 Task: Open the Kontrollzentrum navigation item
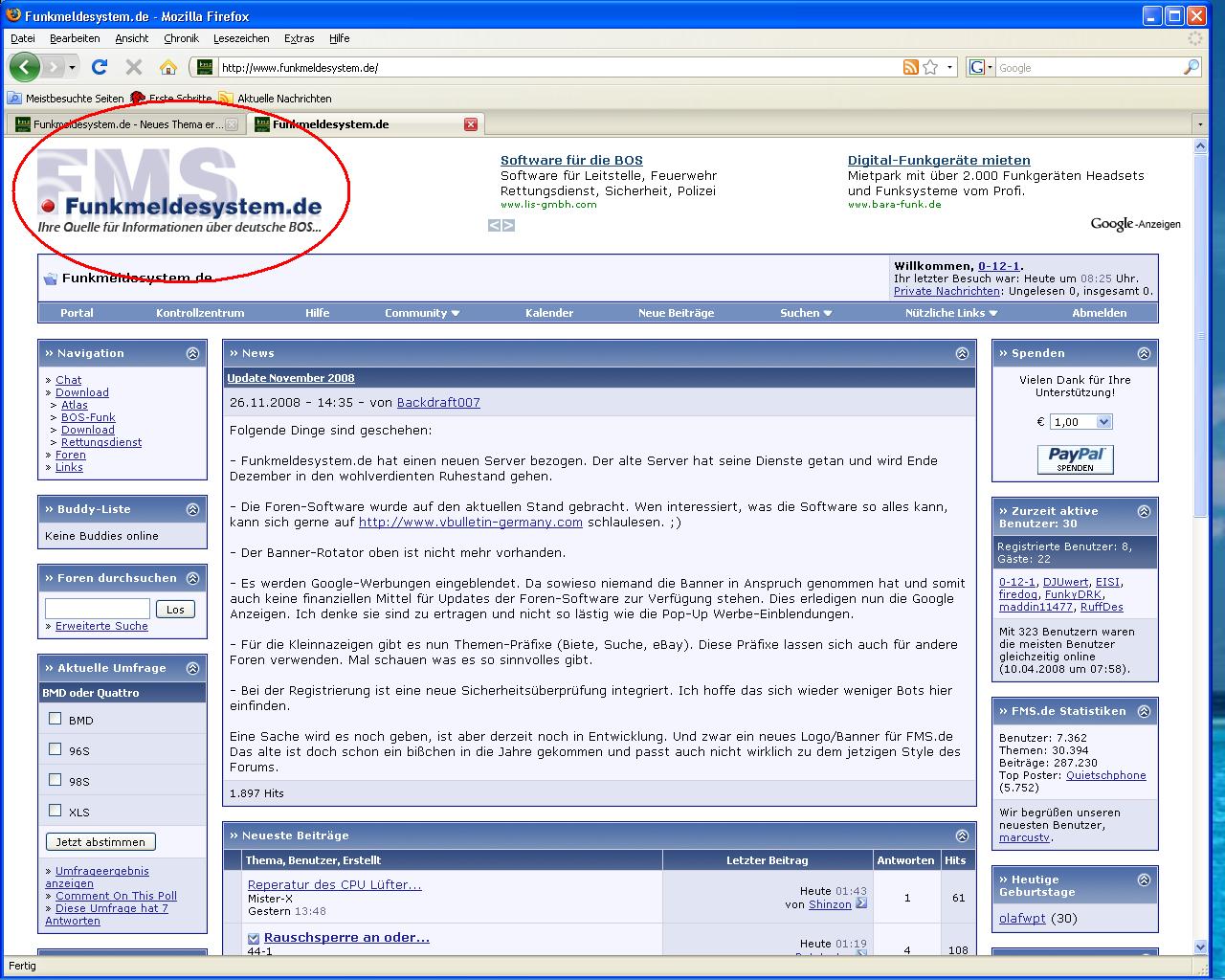(200, 313)
